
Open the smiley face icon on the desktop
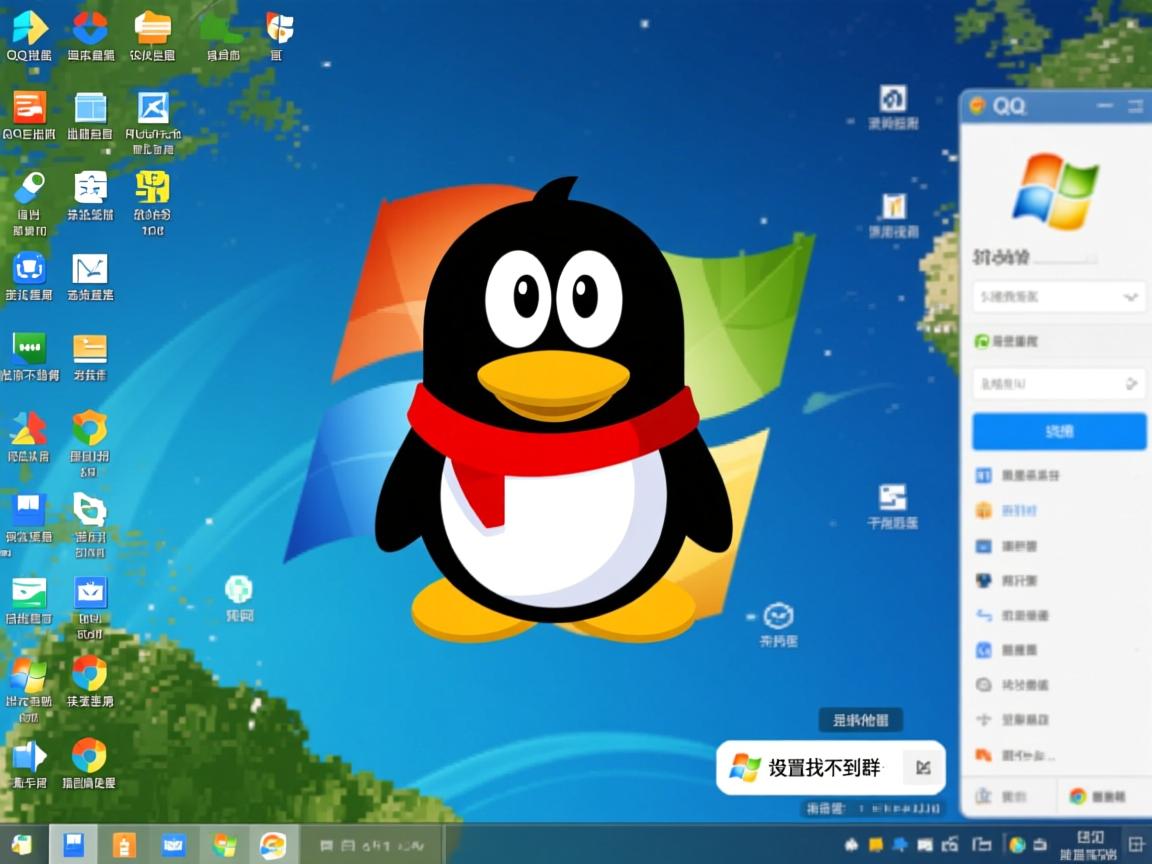pos(778,616)
